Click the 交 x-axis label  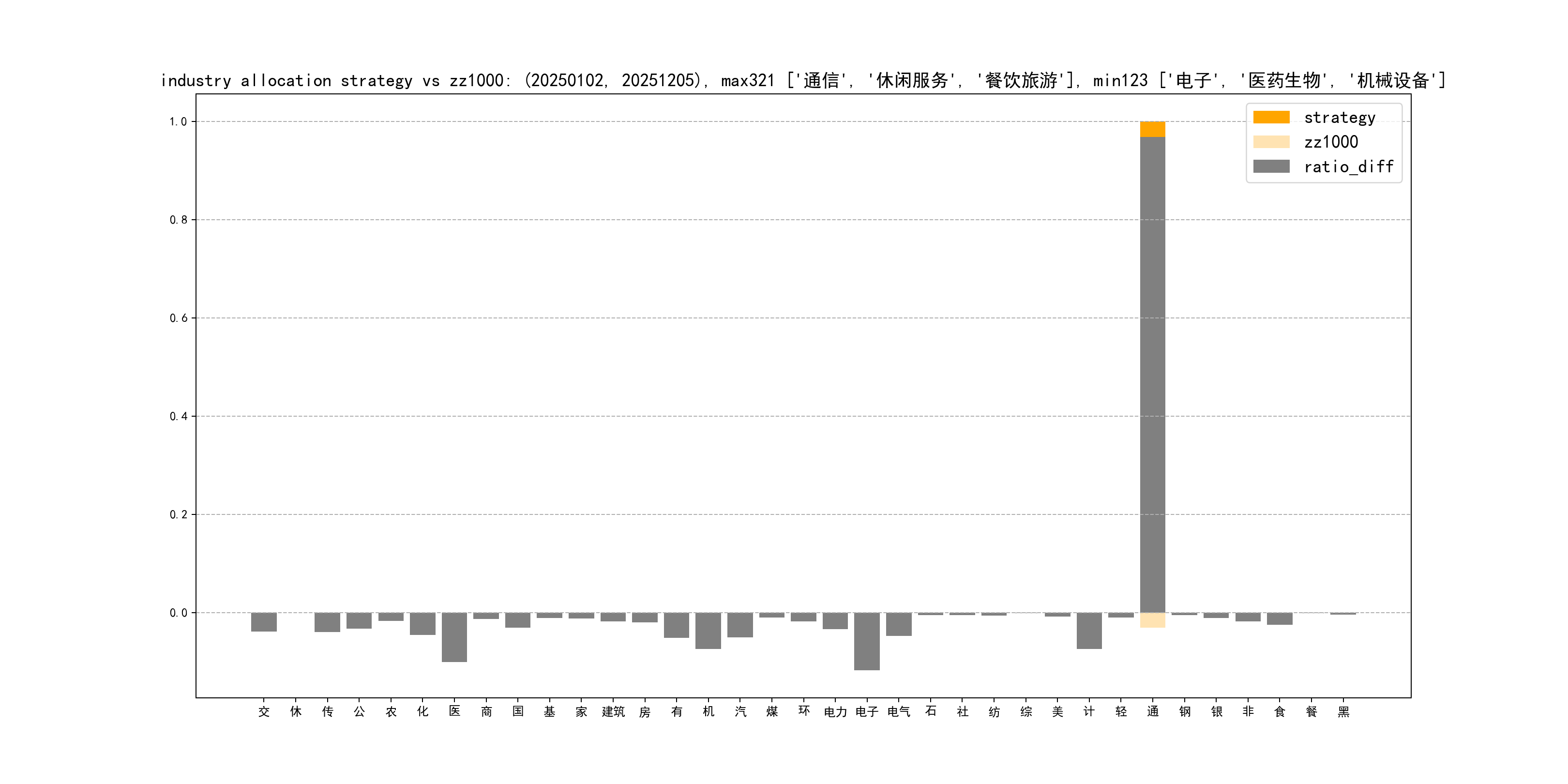pyautogui.click(x=264, y=711)
